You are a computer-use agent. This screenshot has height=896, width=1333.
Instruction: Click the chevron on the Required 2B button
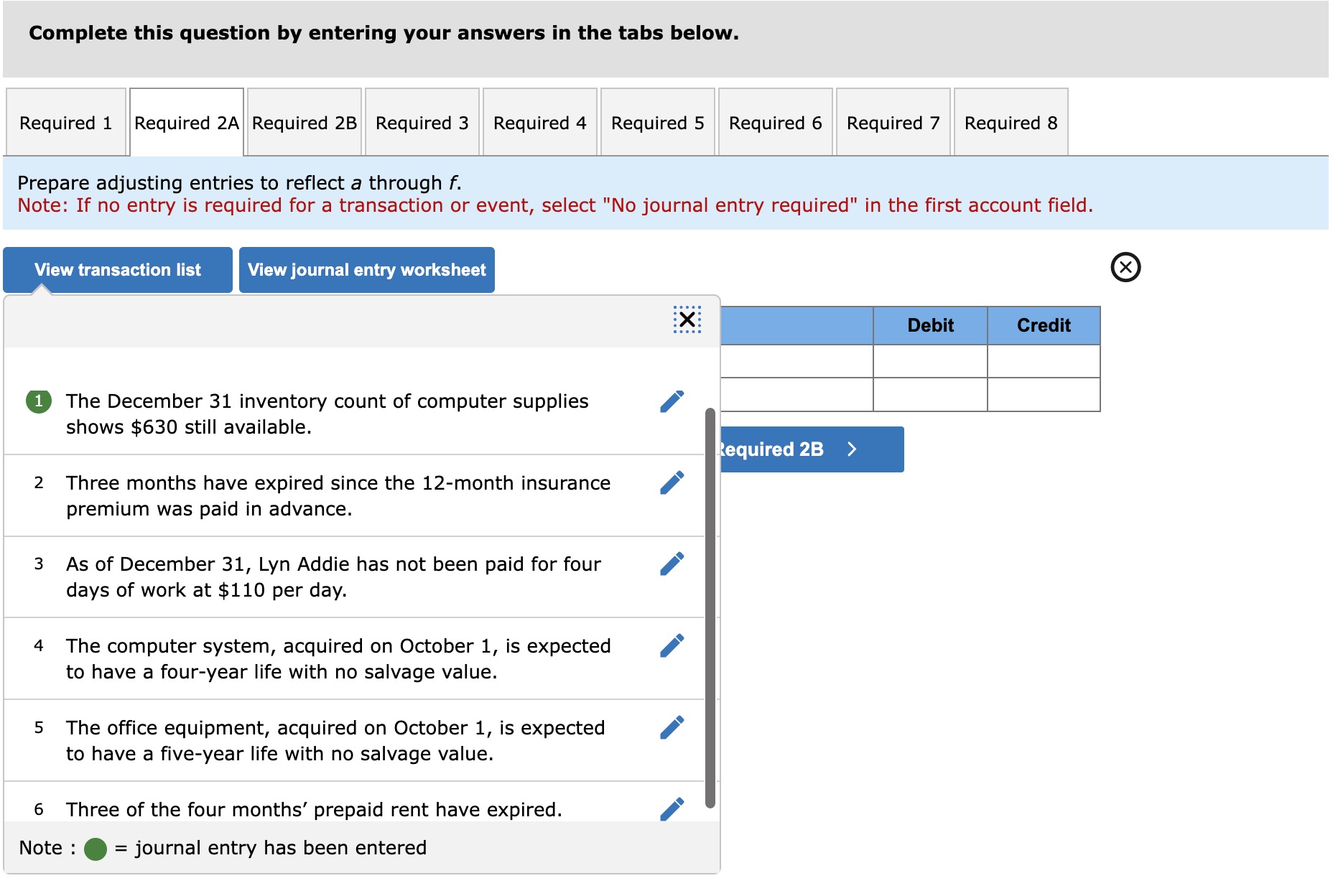(x=851, y=449)
